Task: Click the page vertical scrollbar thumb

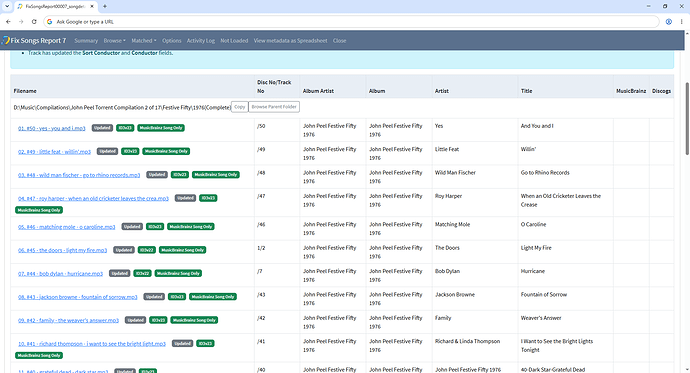Action: [x=687, y=118]
